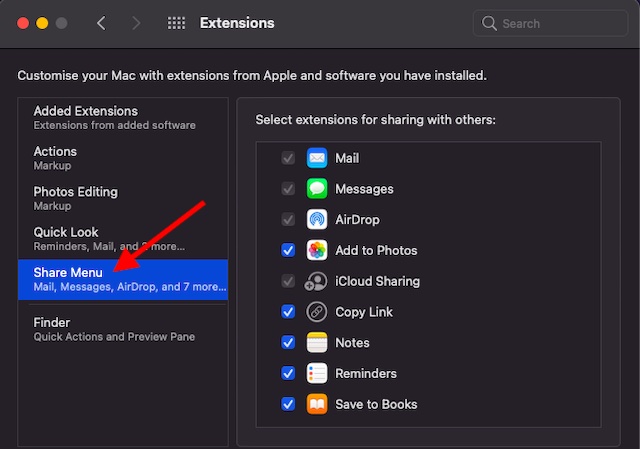The height and width of the screenshot is (449, 640).
Task: Select Added Extensions in sidebar
Action: coord(123,118)
